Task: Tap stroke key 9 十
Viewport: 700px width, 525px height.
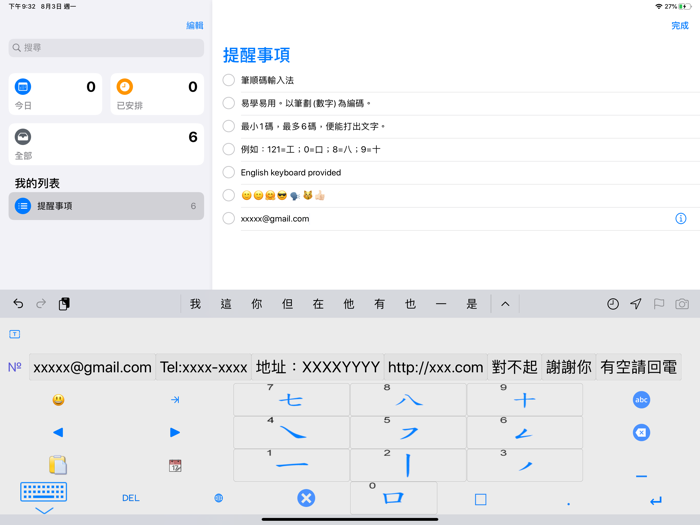Action: (x=525, y=400)
